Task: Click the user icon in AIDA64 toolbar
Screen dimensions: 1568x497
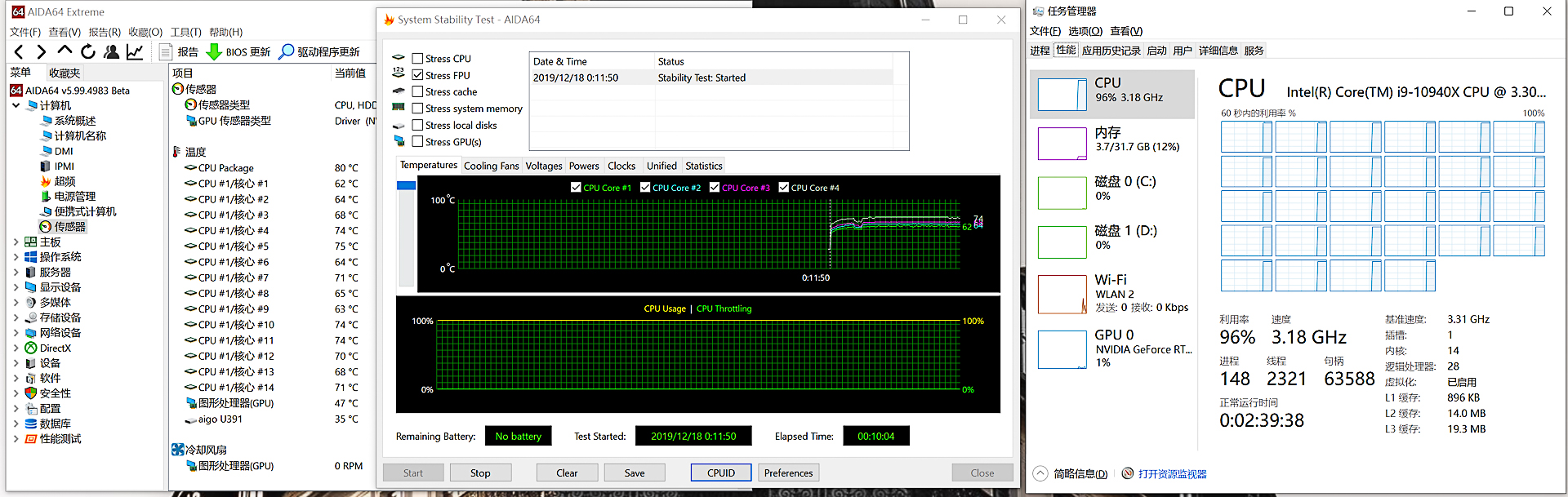Action: tap(111, 51)
